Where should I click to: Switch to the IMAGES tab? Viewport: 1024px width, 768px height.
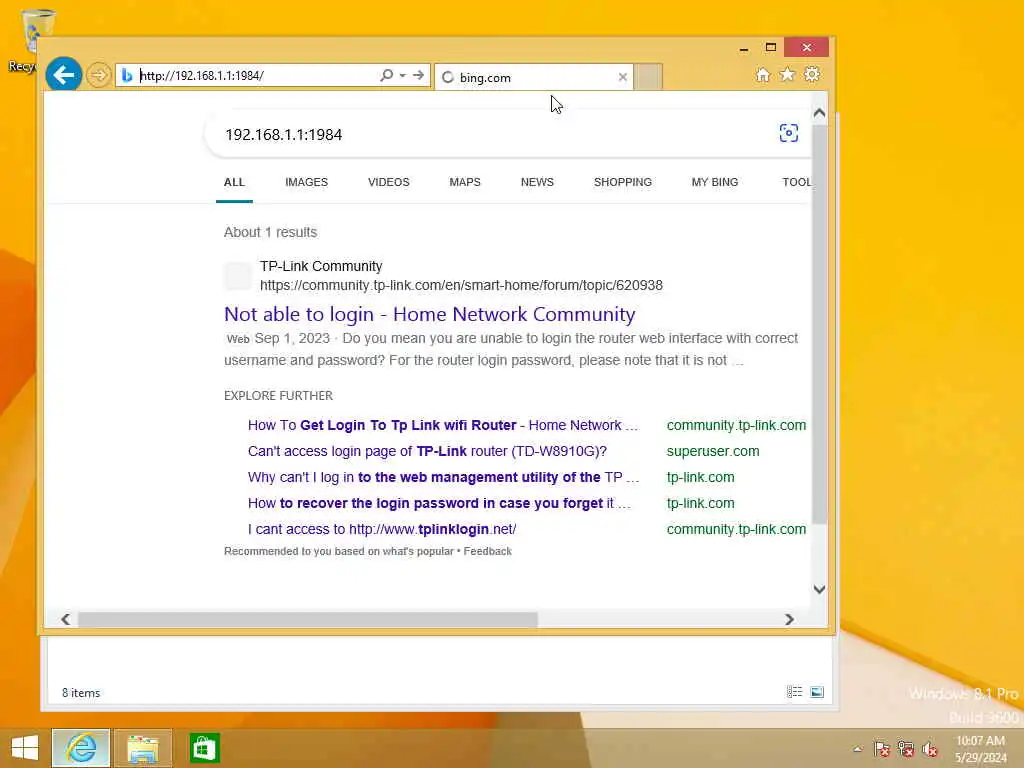pyautogui.click(x=306, y=182)
